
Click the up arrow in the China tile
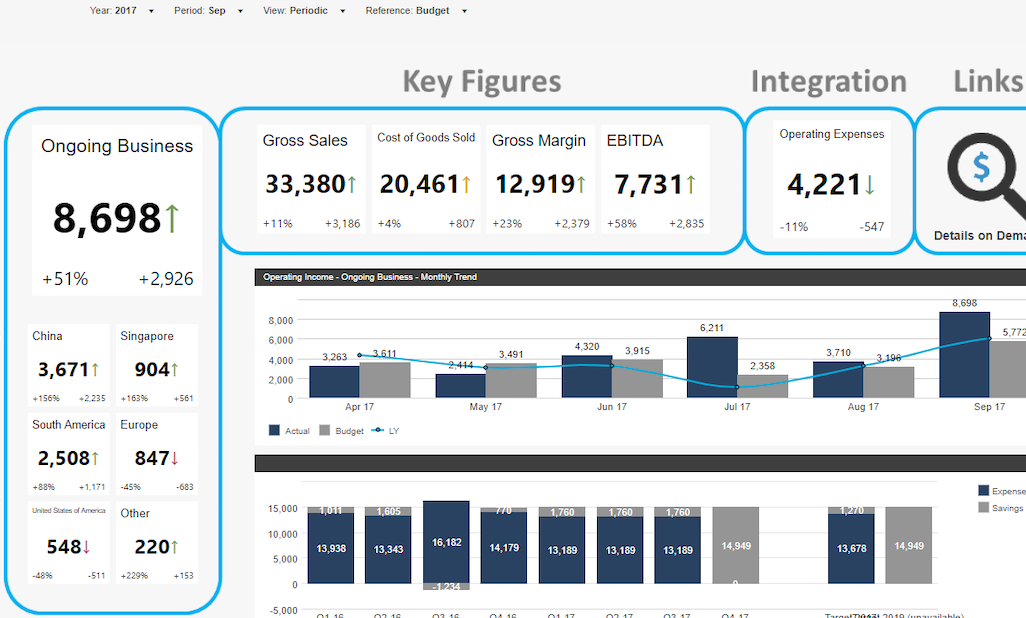click(x=96, y=370)
